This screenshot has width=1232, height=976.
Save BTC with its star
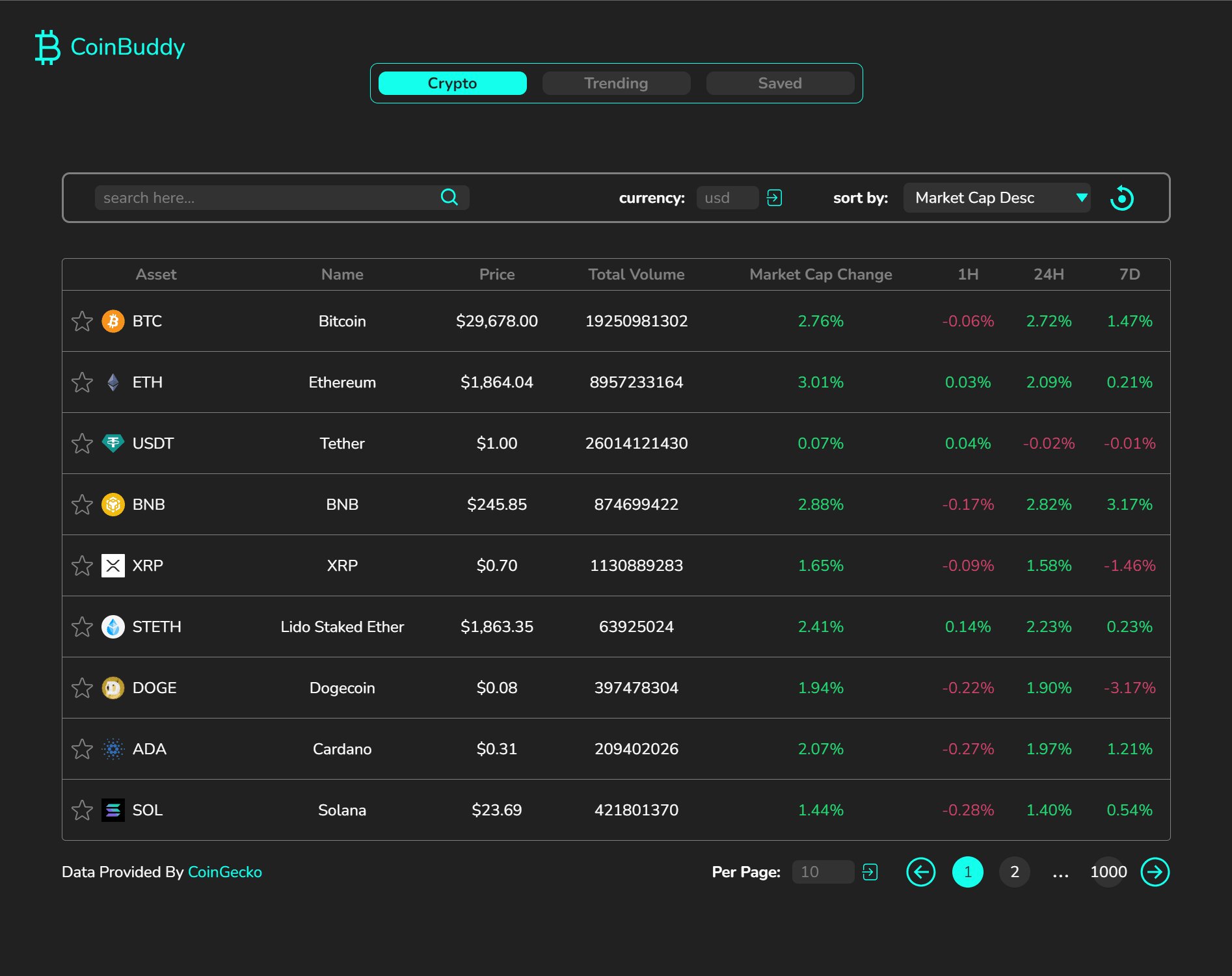click(x=82, y=321)
